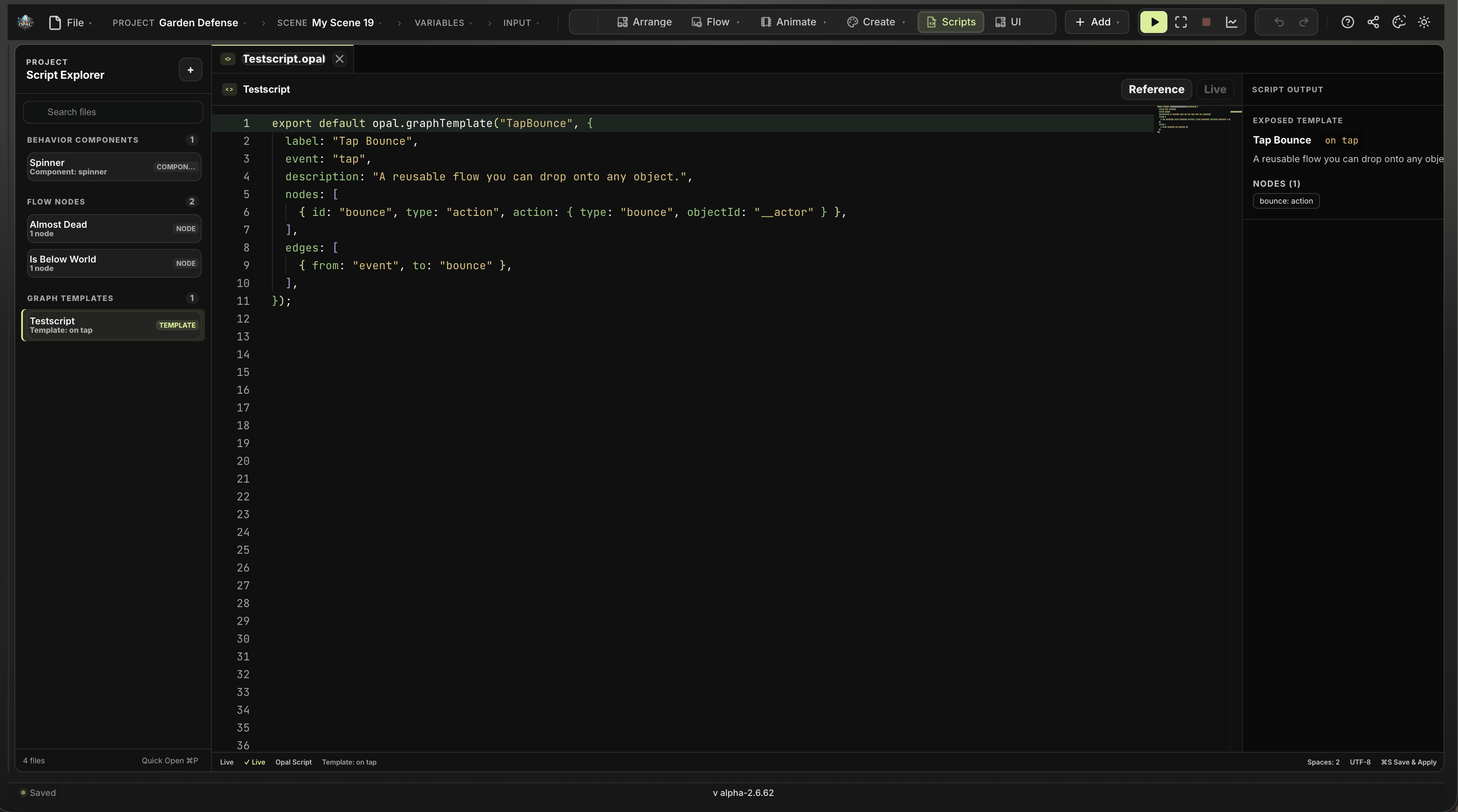Image resolution: width=1458 pixels, height=812 pixels.
Task: Switch to Flow mode
Action: (715, 22)
